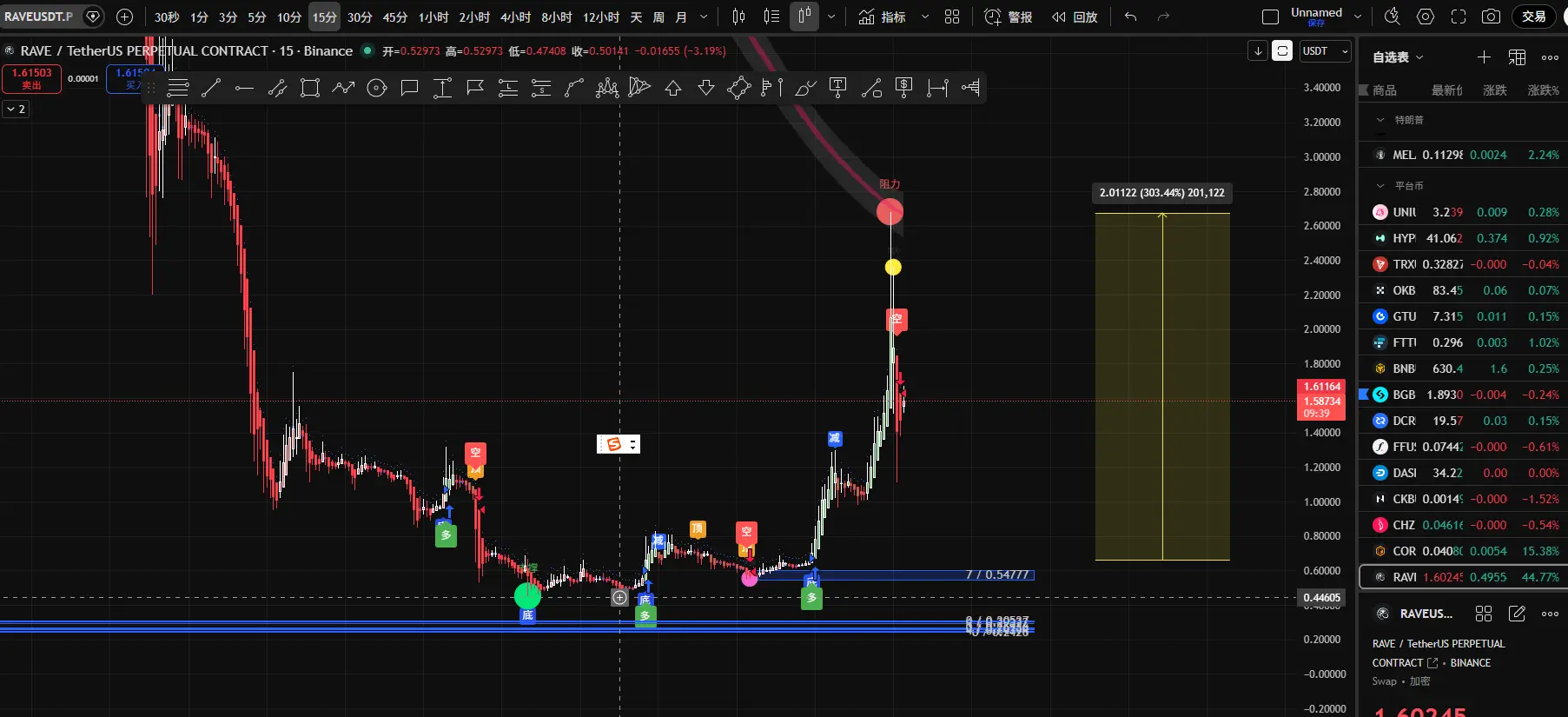Screen dimensions: 1568x717
Task: Open the indicator templates grid
Action: [x=952, y=17]
